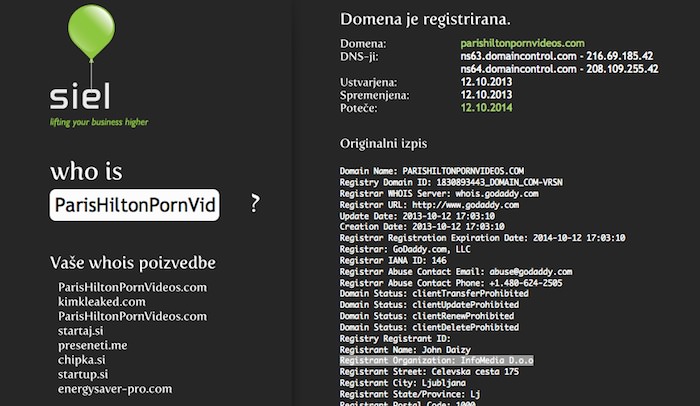Screen dimensions: 700x406
Task: Click the 'Domena je registrirana.' heading
Action: [425, 19]
